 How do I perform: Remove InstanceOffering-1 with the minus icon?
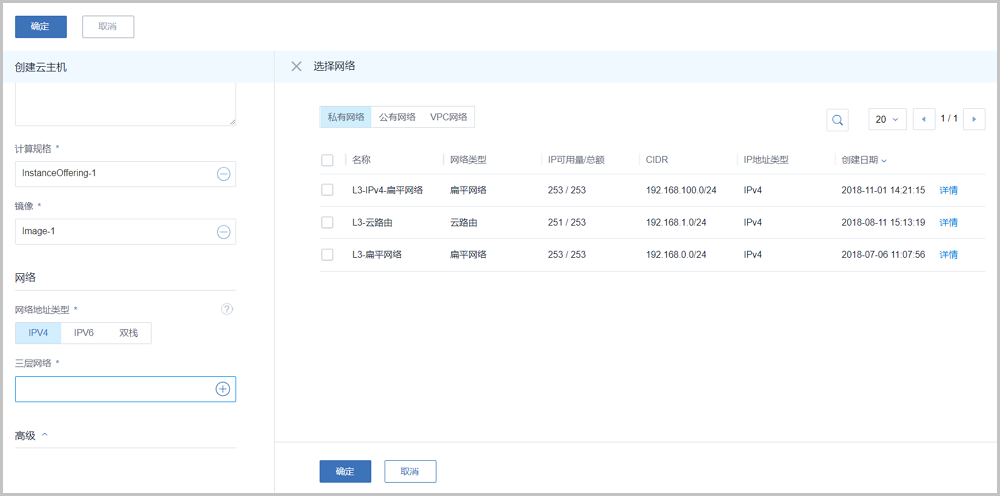tap(223, 174)
